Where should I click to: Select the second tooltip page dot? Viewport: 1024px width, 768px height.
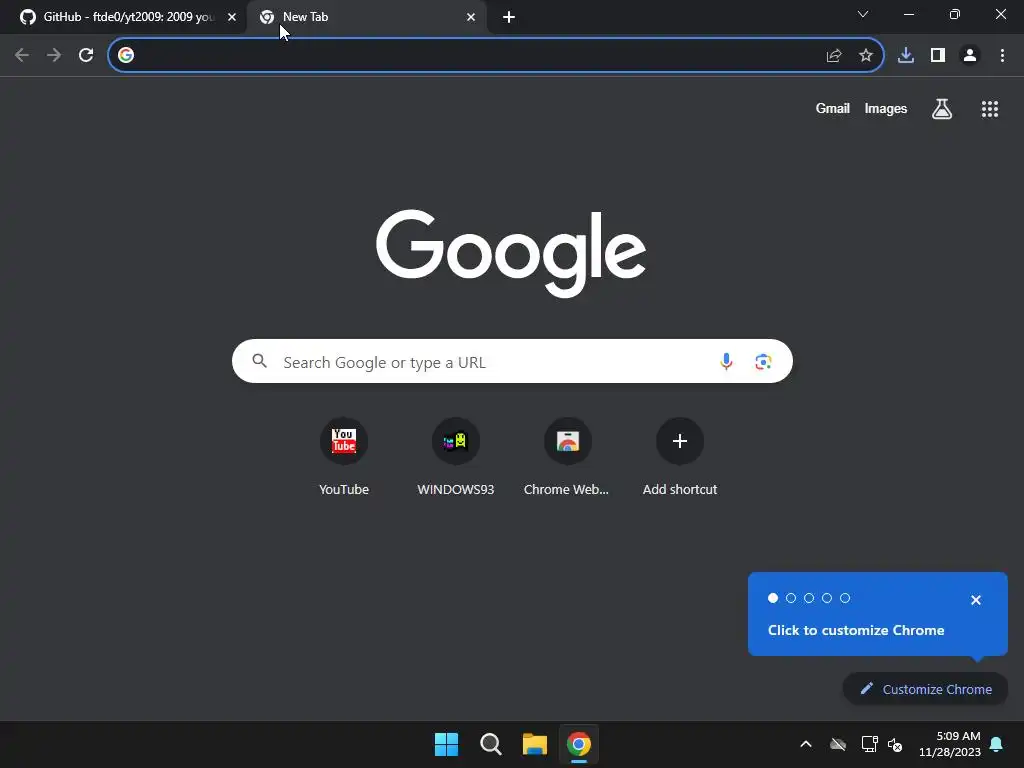pyautogui.click(x=791, y=598)
